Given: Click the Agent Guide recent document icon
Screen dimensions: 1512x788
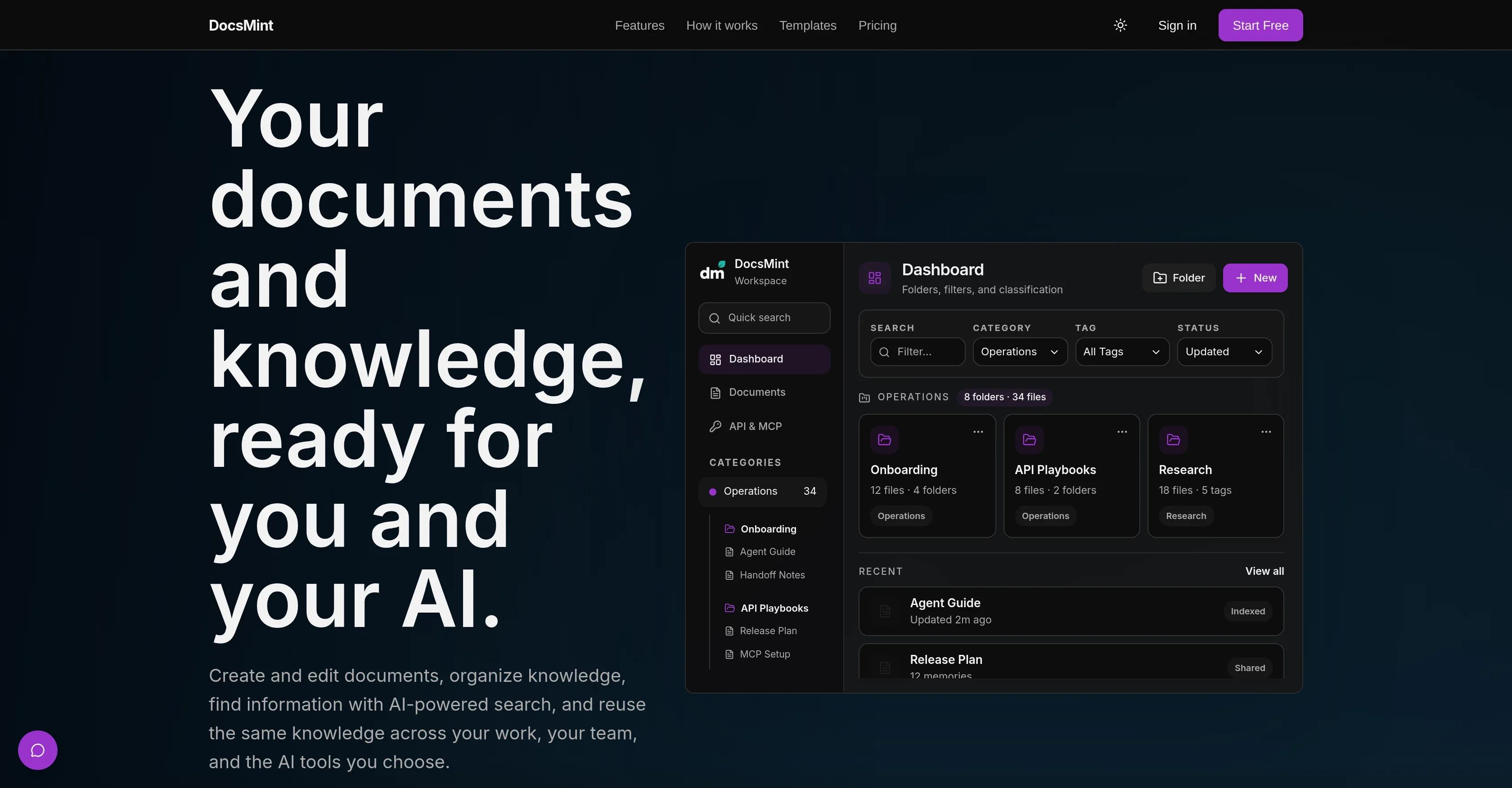Looking at the screenshot, I should (885, 611).
